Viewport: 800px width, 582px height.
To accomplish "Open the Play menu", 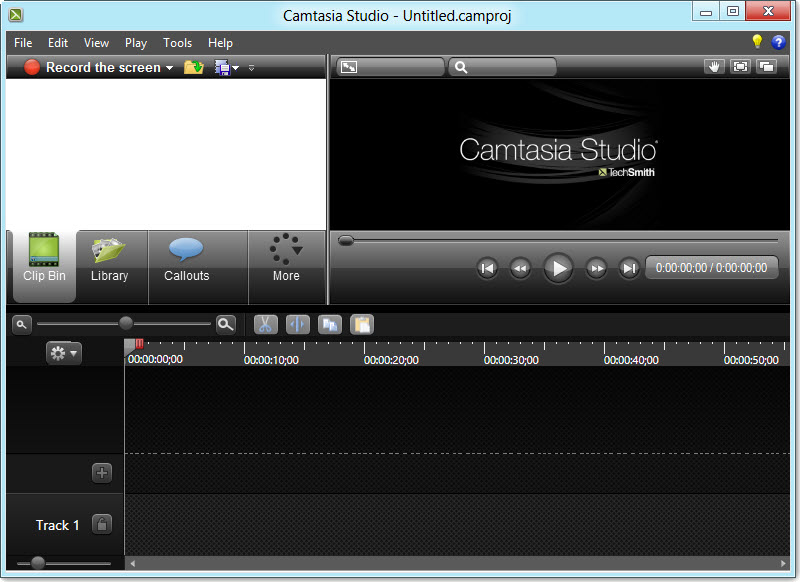I will [136, 43].
